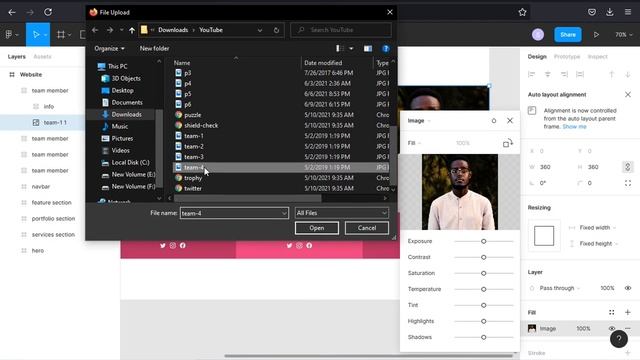Select the hero layer

pos(38,251)
